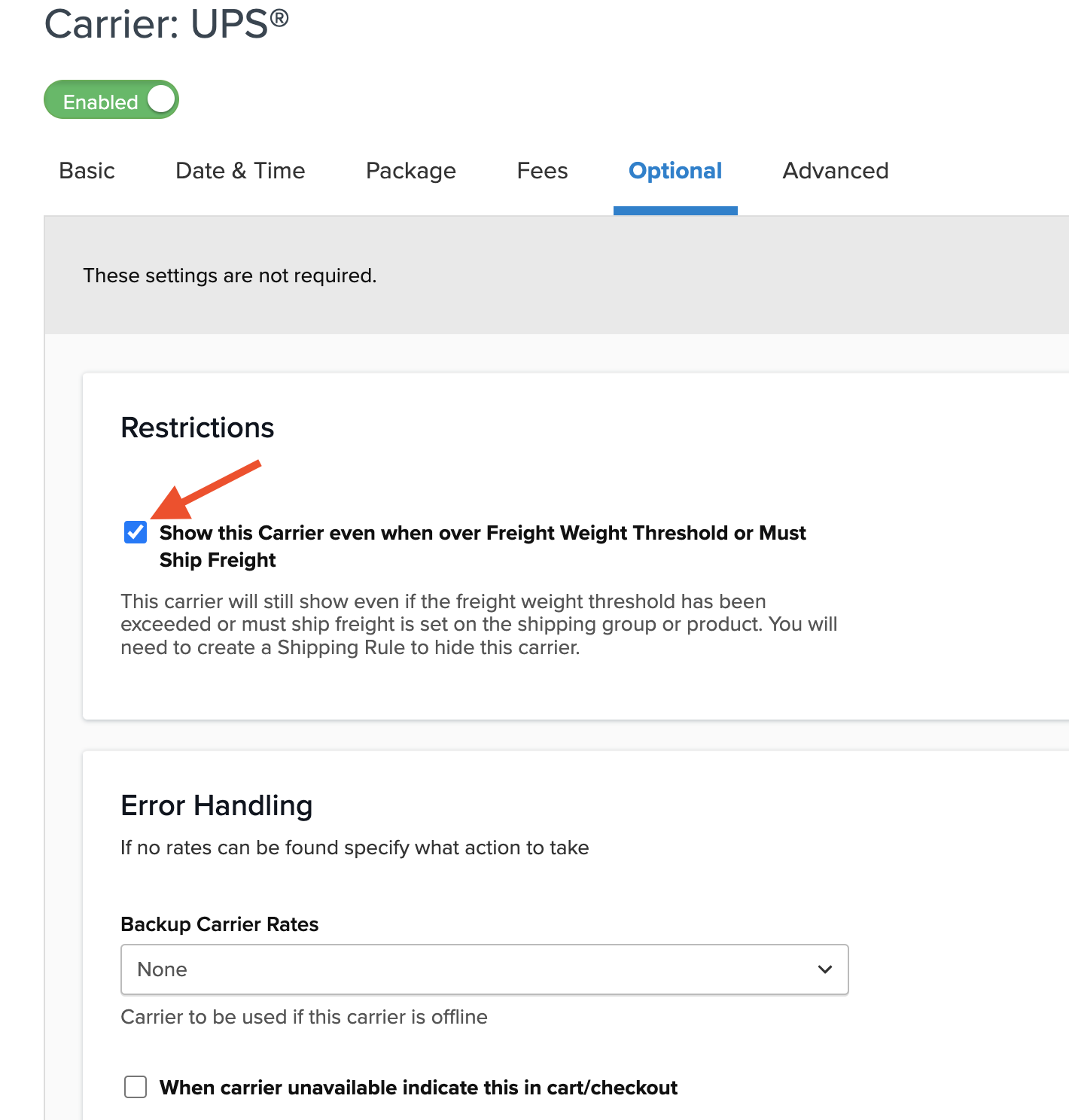
Task: Click the 'These settings are not required' notice
Action: pyautogui.click(x=230, y=275)
